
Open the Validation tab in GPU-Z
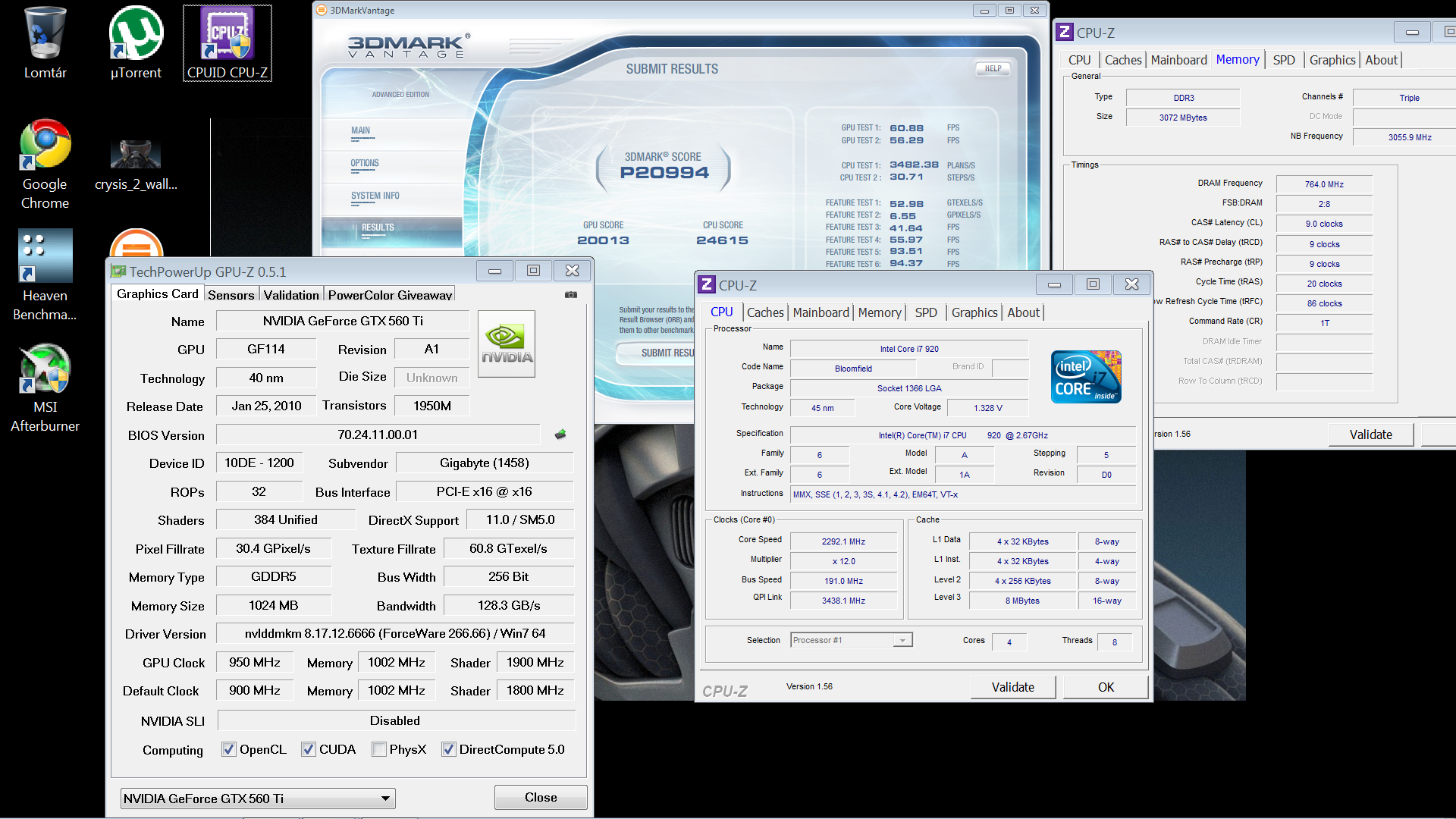[x=291, y=295]
